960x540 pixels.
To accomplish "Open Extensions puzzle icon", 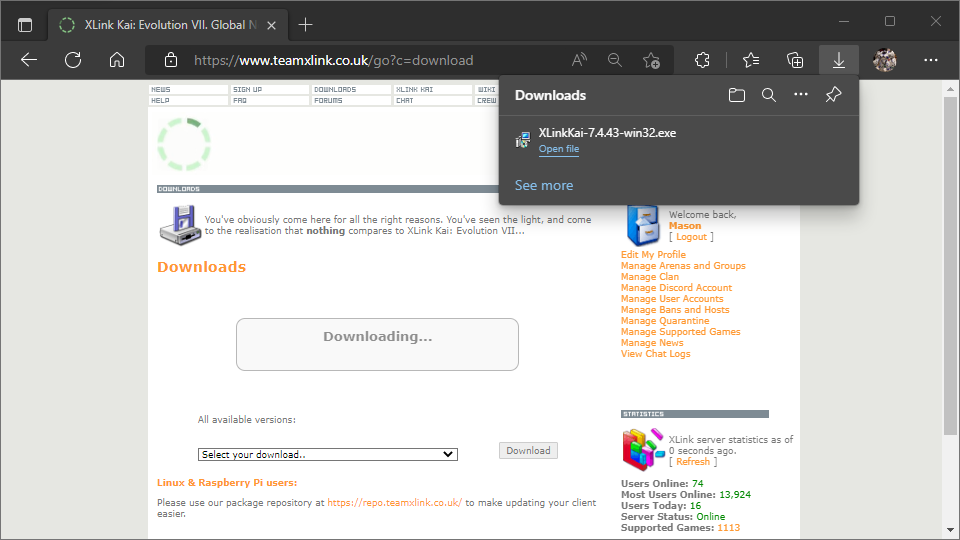I will (702, 60).
